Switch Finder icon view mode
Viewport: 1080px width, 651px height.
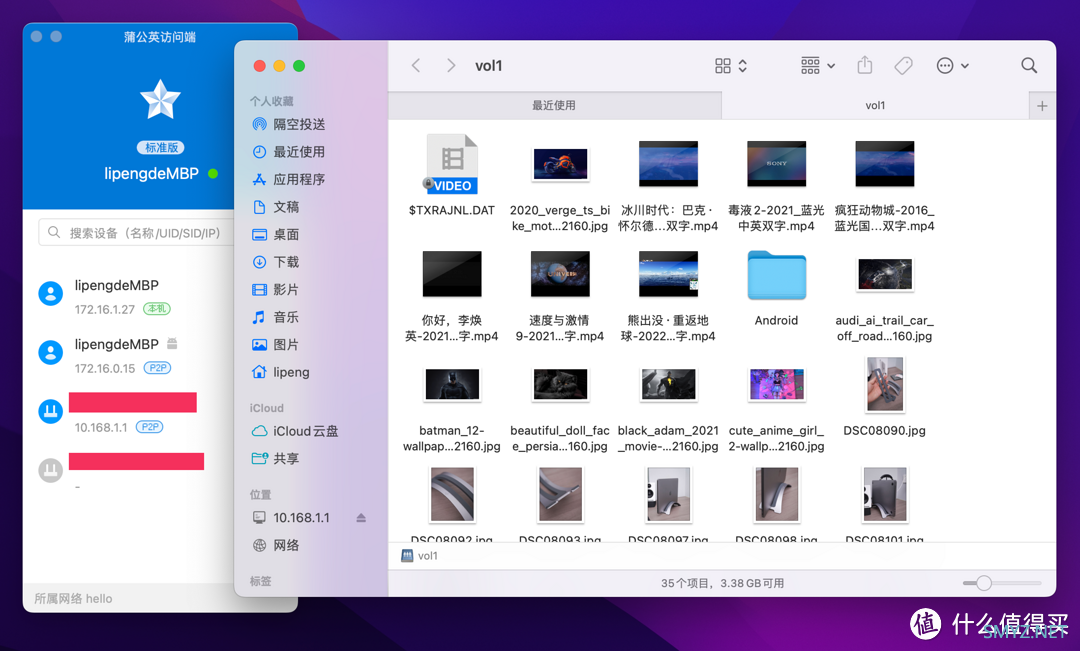(x=730, y=65)
